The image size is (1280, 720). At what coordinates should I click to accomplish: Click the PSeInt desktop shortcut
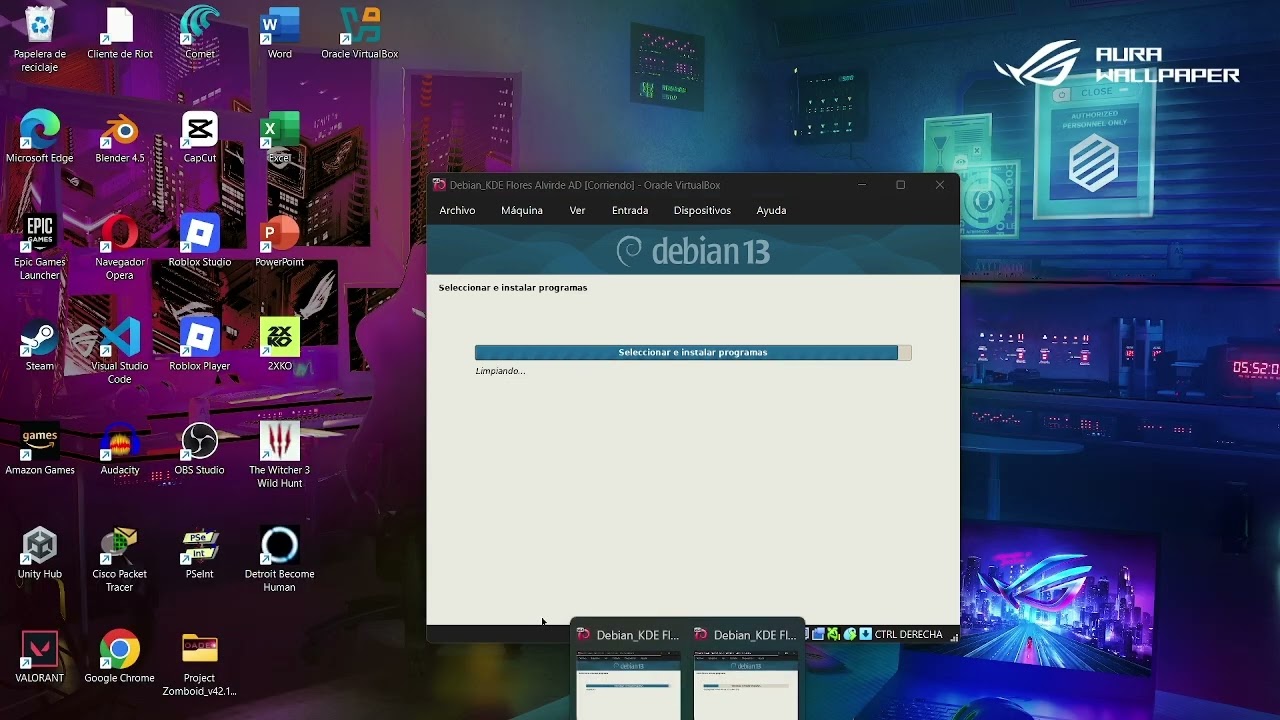coord(200,552)
